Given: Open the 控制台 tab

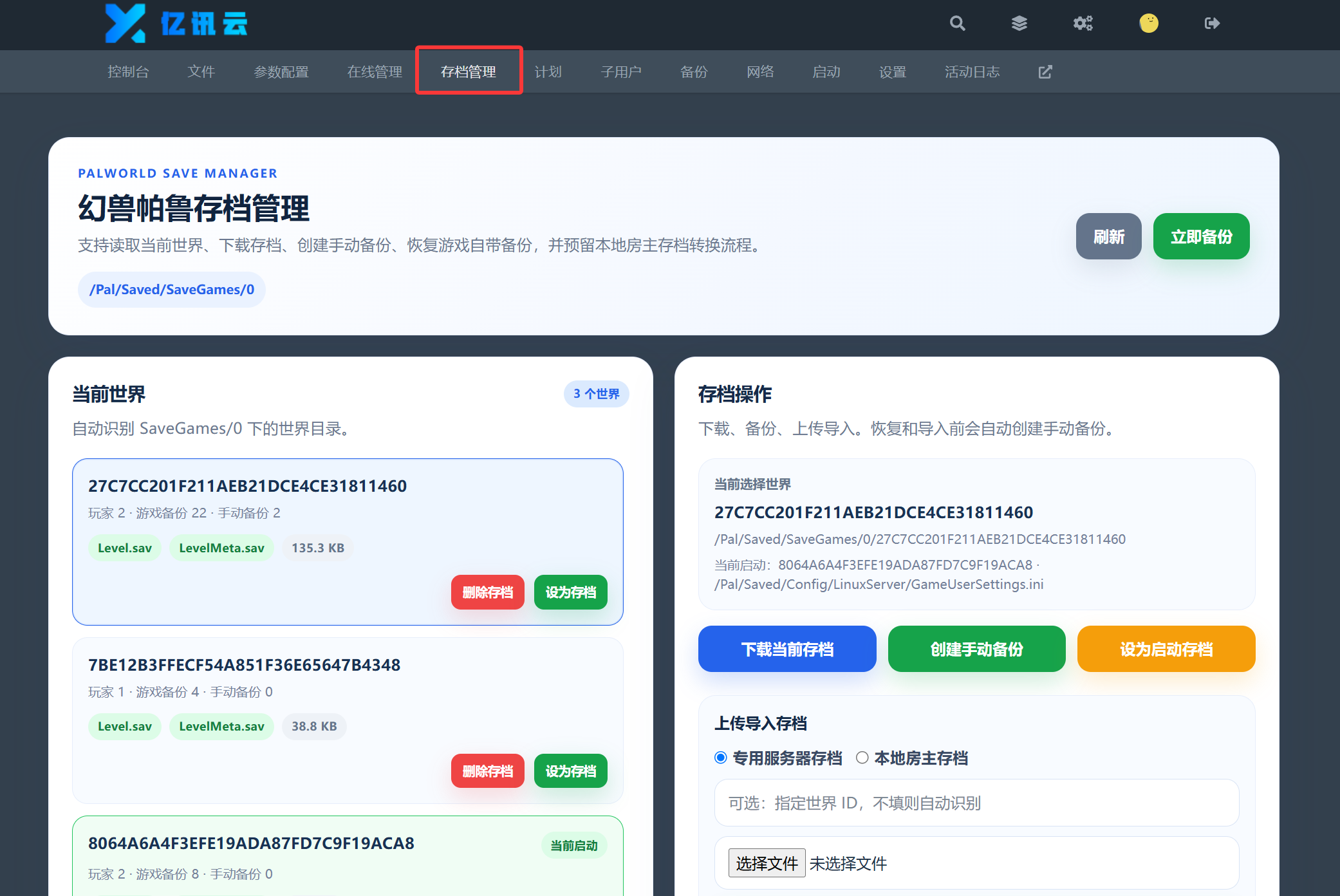Looking at the screenshot, I should point(128,72).
